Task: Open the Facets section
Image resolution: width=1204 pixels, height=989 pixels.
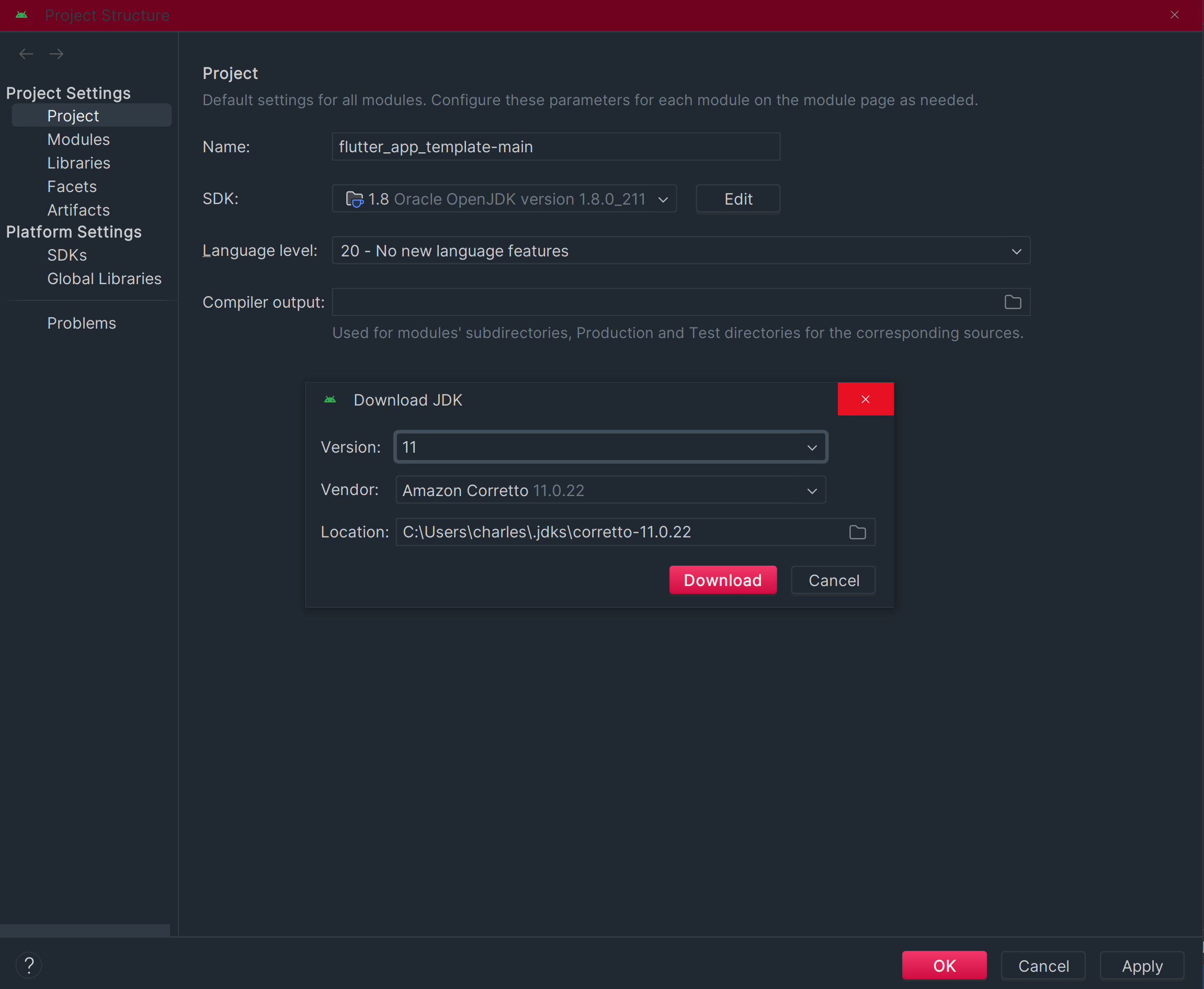Action: [x=72, y=187]
